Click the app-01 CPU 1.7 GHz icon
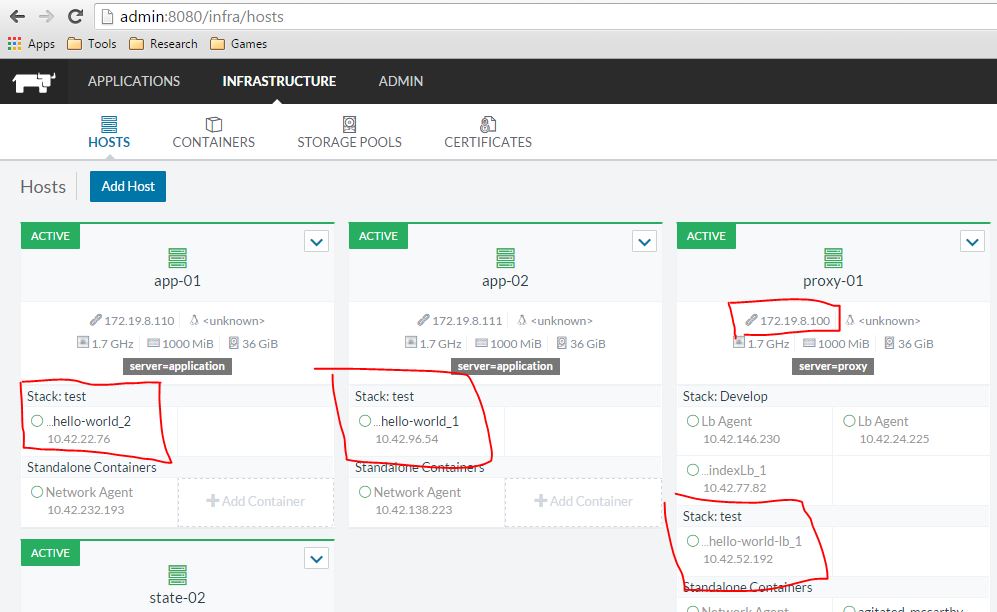This screenshot has width=997, height=612. tap(83, 343)
